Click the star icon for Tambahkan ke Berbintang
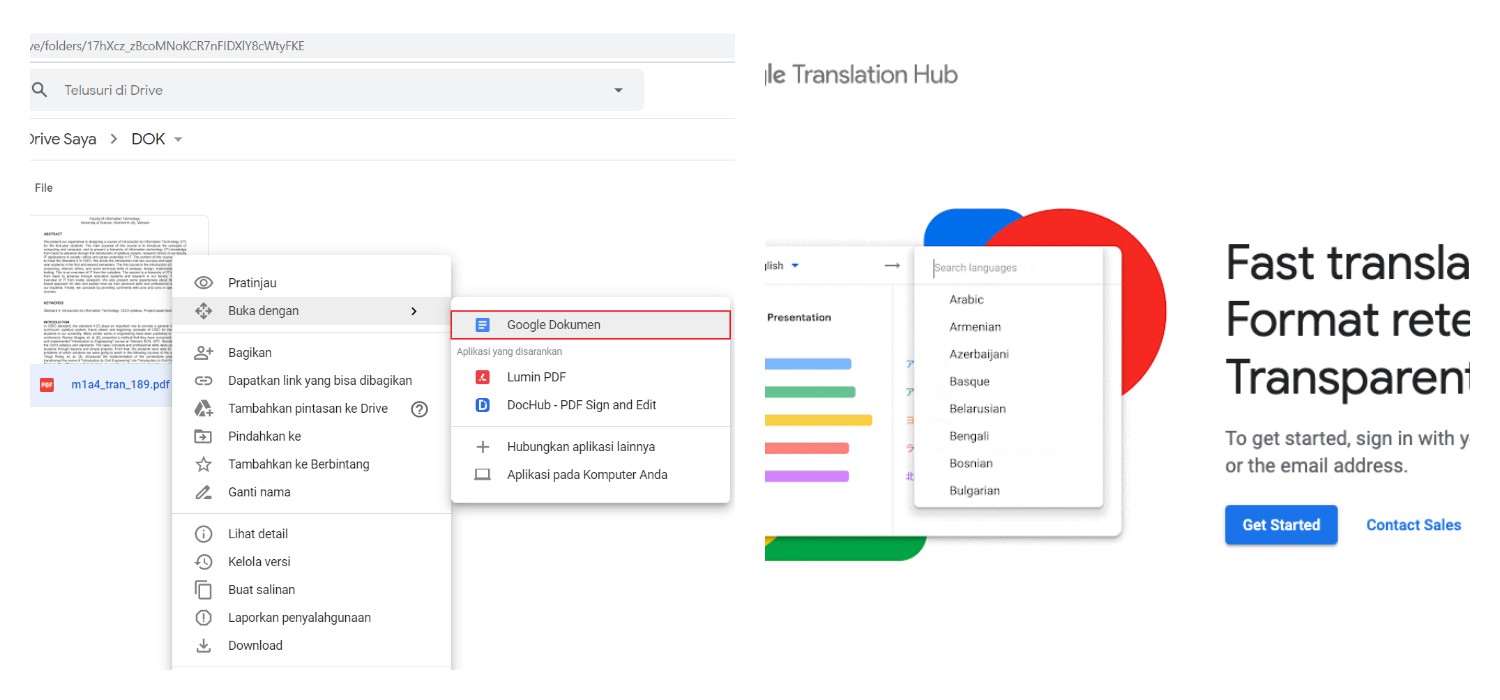This screenshot has width=1500, height=700. click(x=204, y=463)
